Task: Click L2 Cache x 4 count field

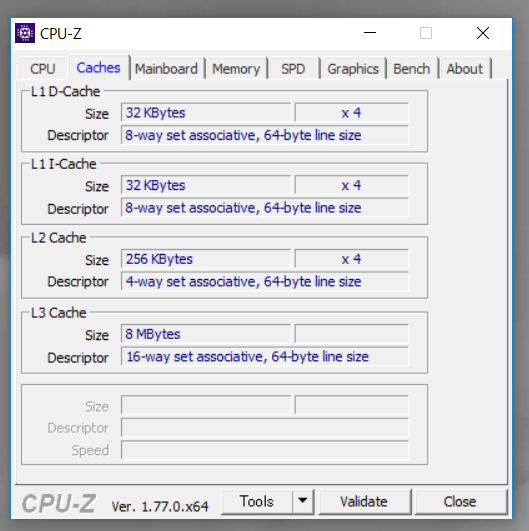Action: [352, 259]
